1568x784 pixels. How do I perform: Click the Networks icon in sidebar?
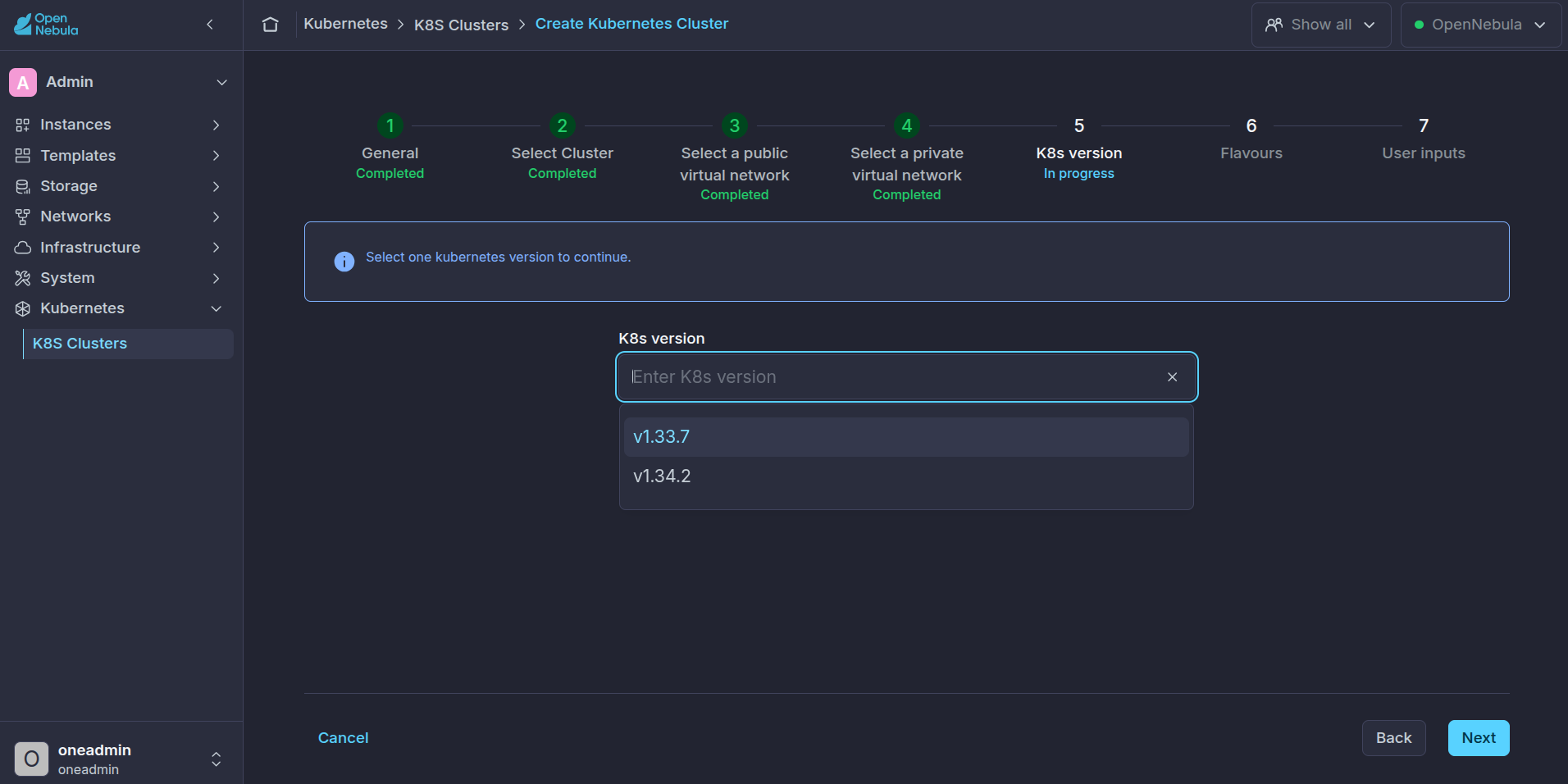pos(23,217)
